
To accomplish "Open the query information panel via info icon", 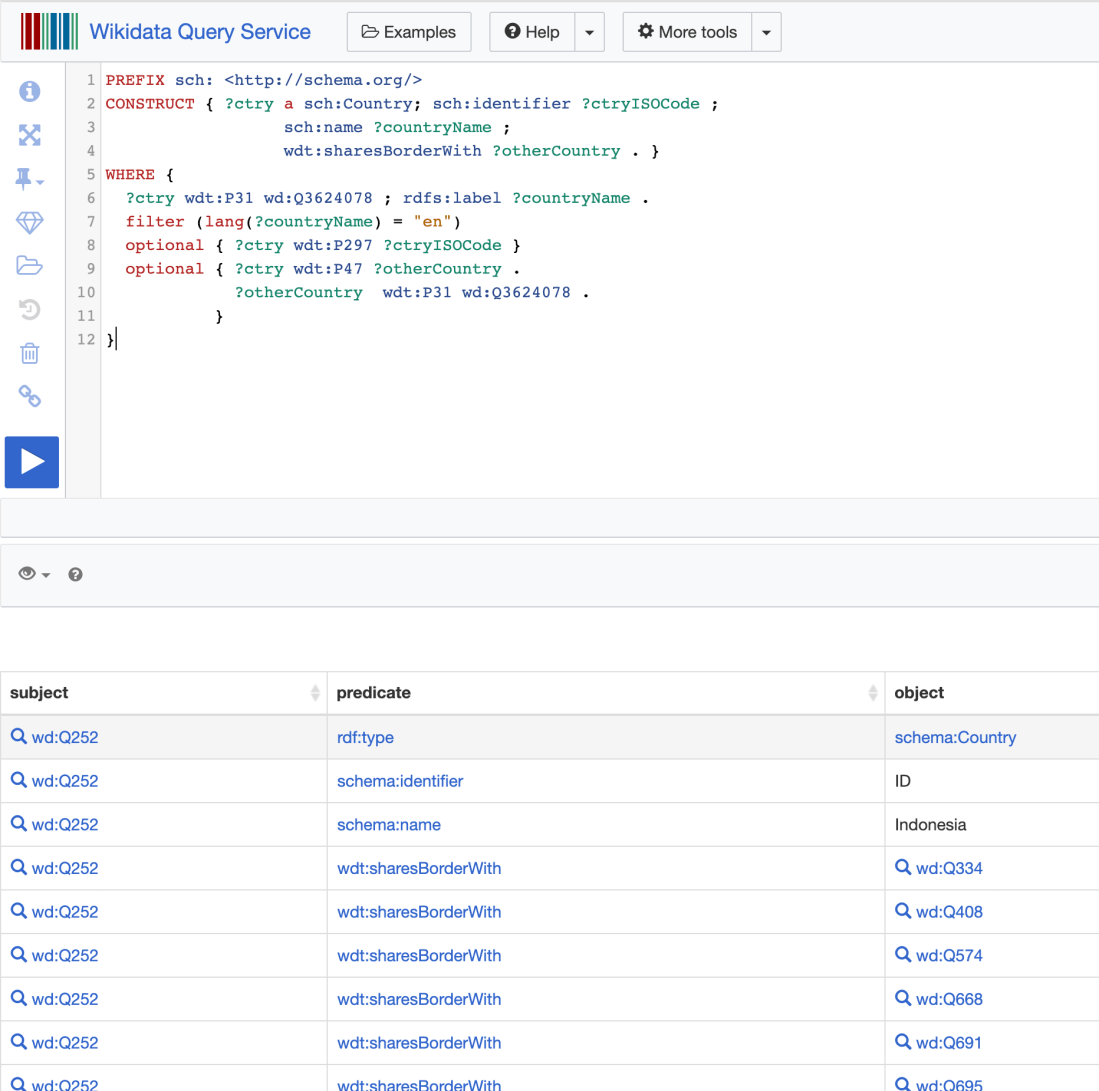I will pyautogui.click(x=29, y=91).
